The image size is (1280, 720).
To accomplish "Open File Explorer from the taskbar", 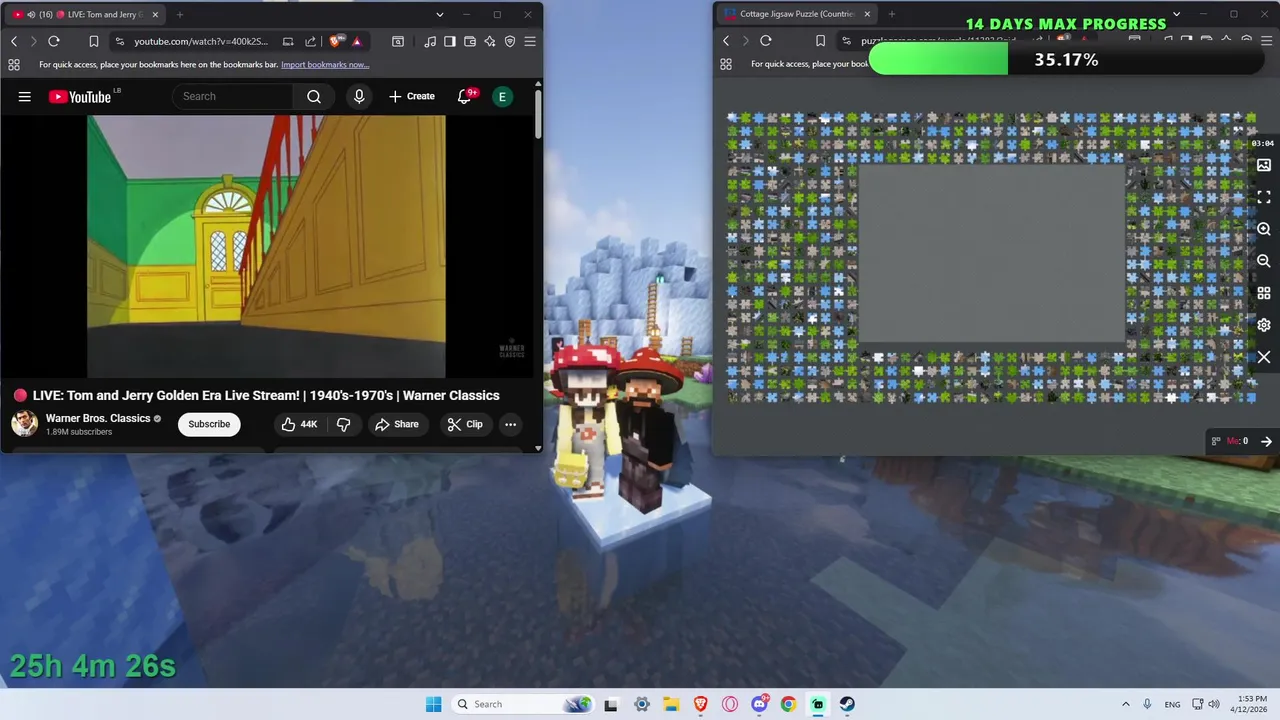I will 671,704.
